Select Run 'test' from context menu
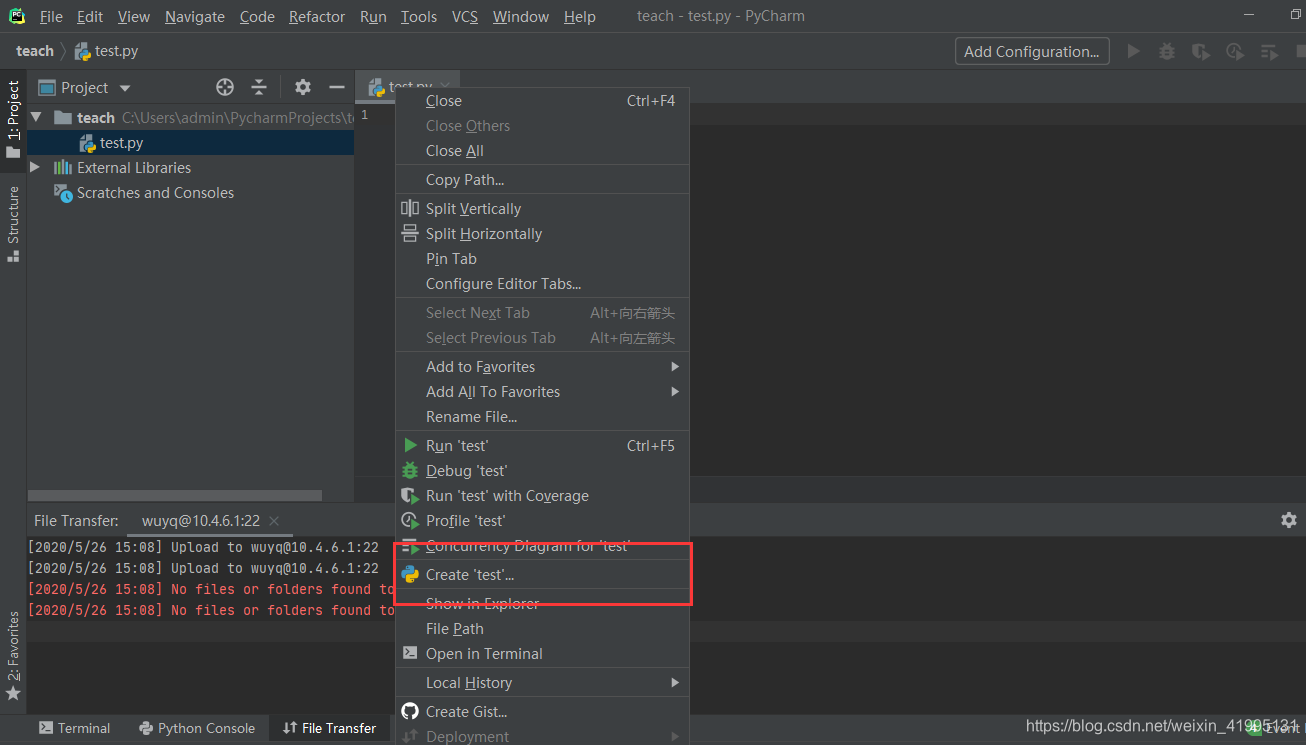Viewport: 1306px width, 745px height. pyautogui.click(x=543, y=446)
